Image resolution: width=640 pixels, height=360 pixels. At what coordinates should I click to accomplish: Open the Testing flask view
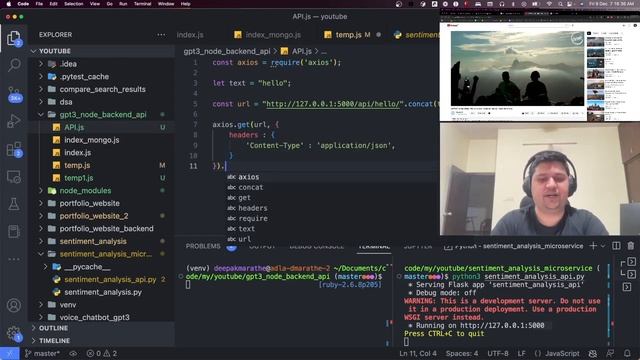pyautogui.click(x=14, y=204)
